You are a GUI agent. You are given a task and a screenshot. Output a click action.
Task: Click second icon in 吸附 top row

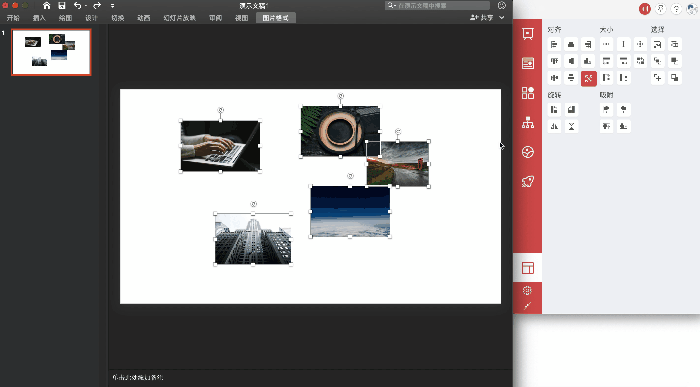pos(623,110)
